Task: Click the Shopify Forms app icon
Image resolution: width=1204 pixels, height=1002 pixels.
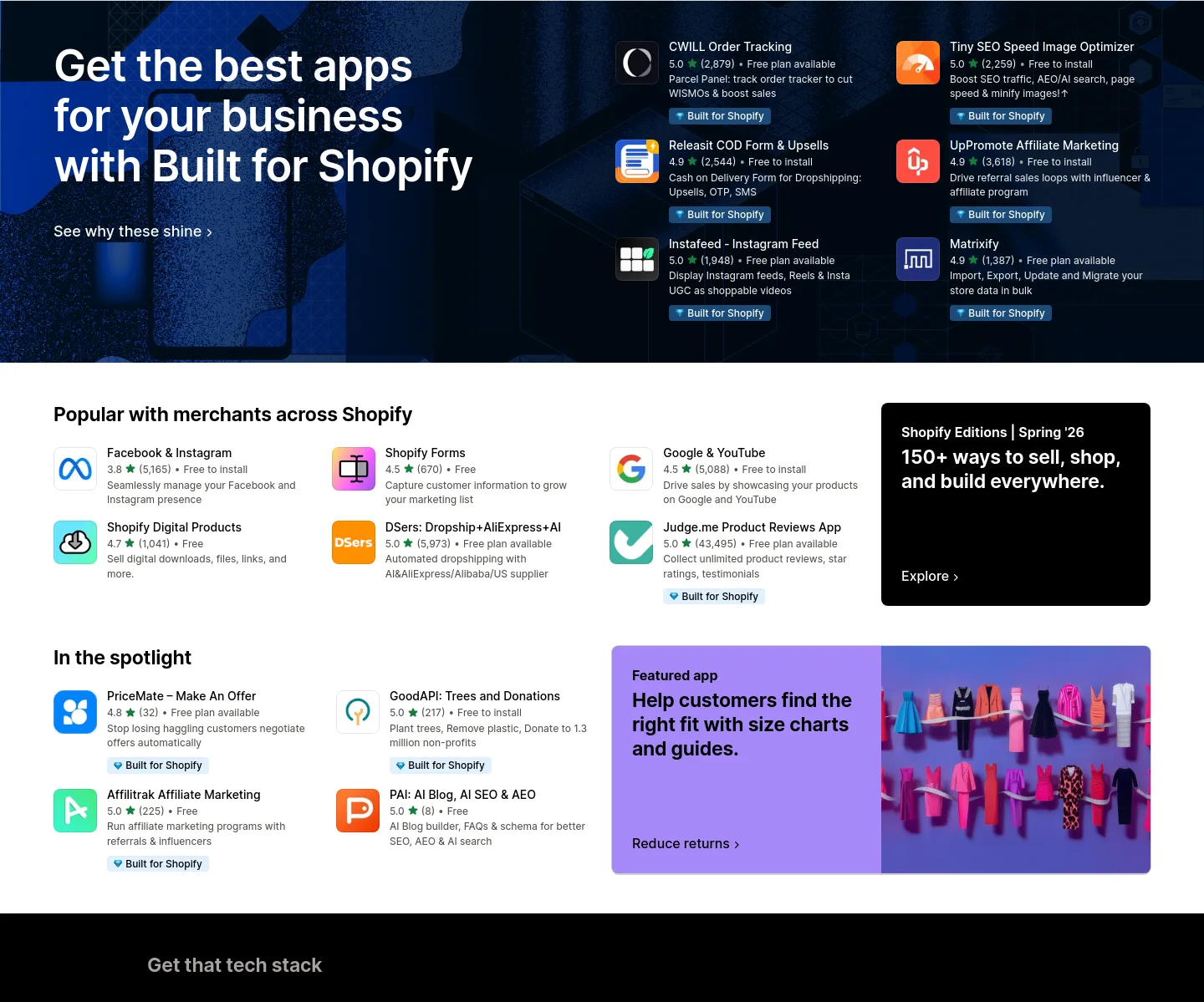Action: 354,469
